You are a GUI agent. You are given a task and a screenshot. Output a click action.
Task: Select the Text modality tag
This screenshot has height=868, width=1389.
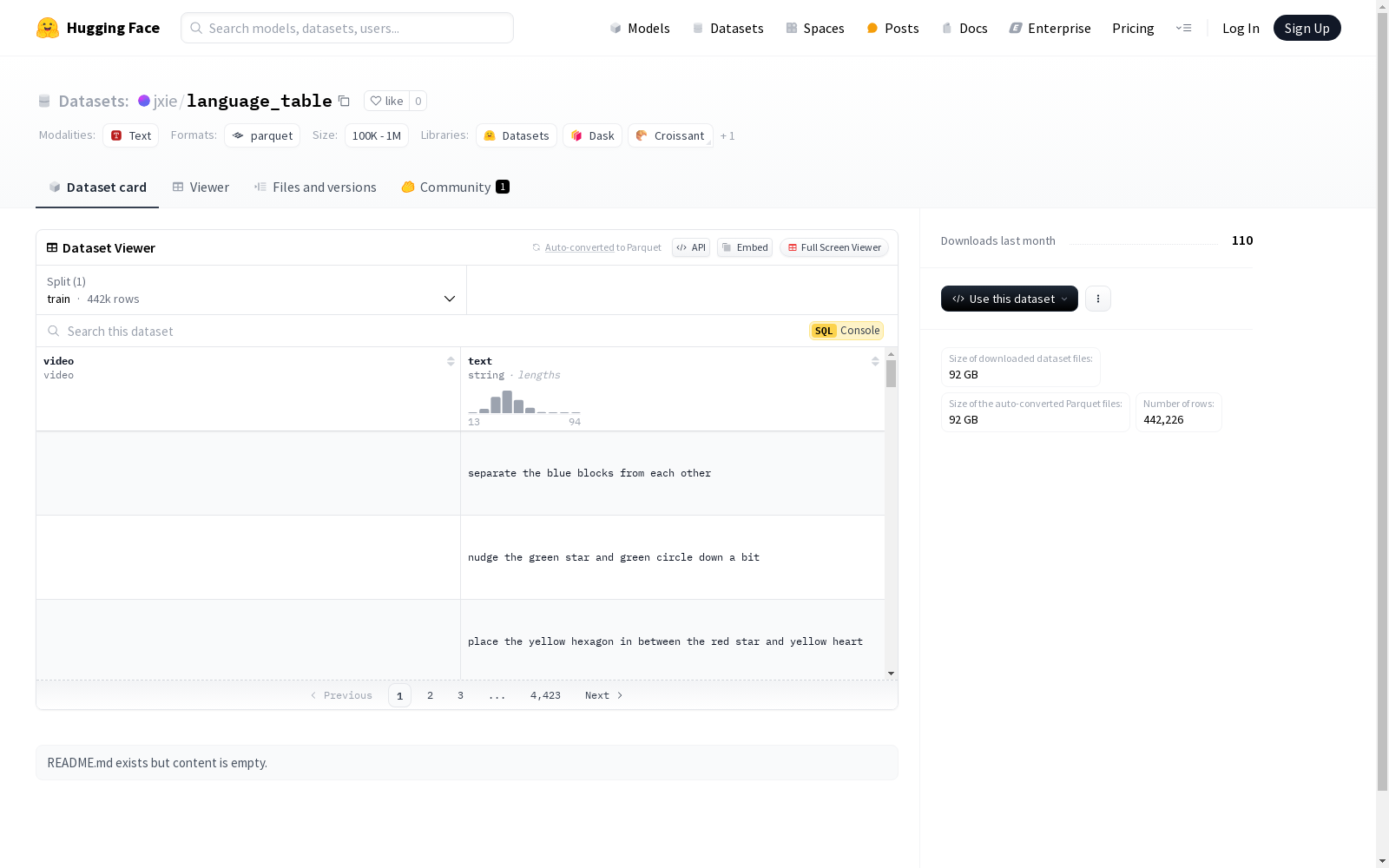[130, 135]
